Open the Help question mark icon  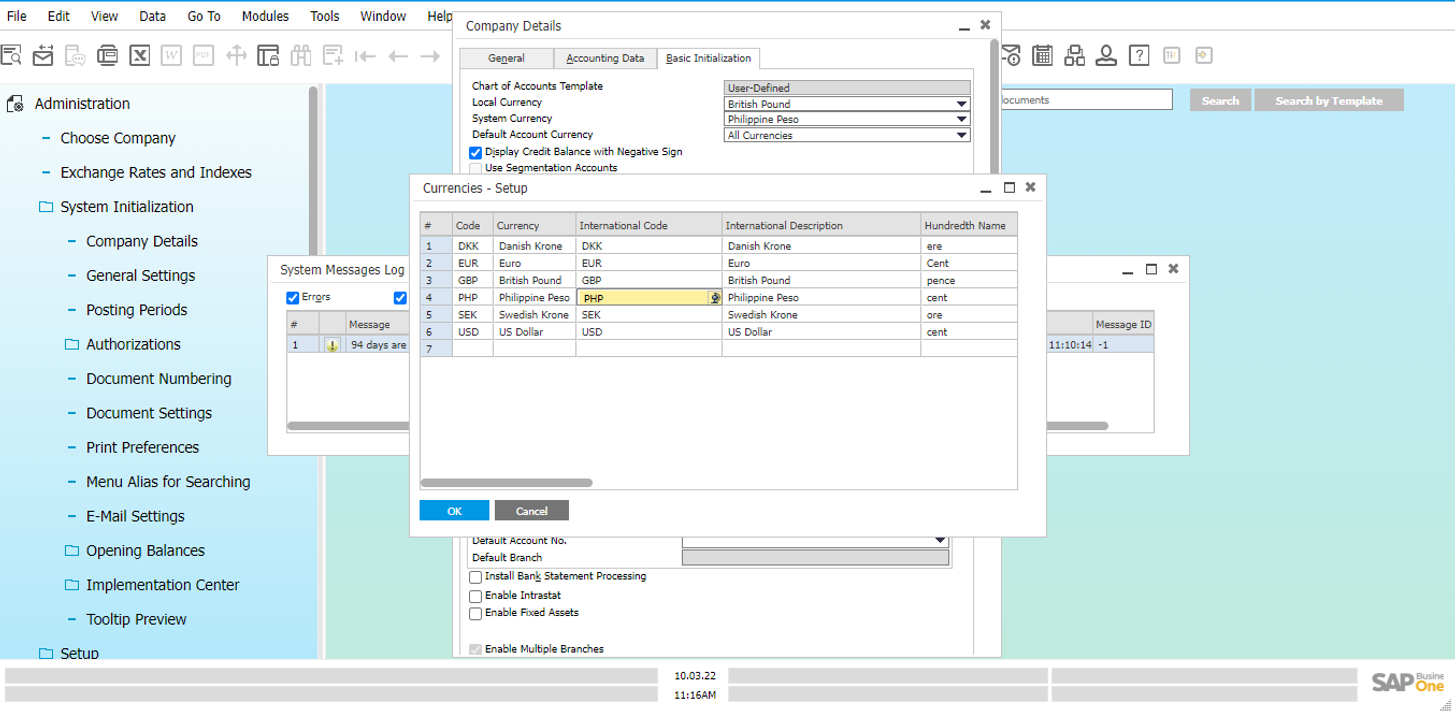(x=1138, y=56)
